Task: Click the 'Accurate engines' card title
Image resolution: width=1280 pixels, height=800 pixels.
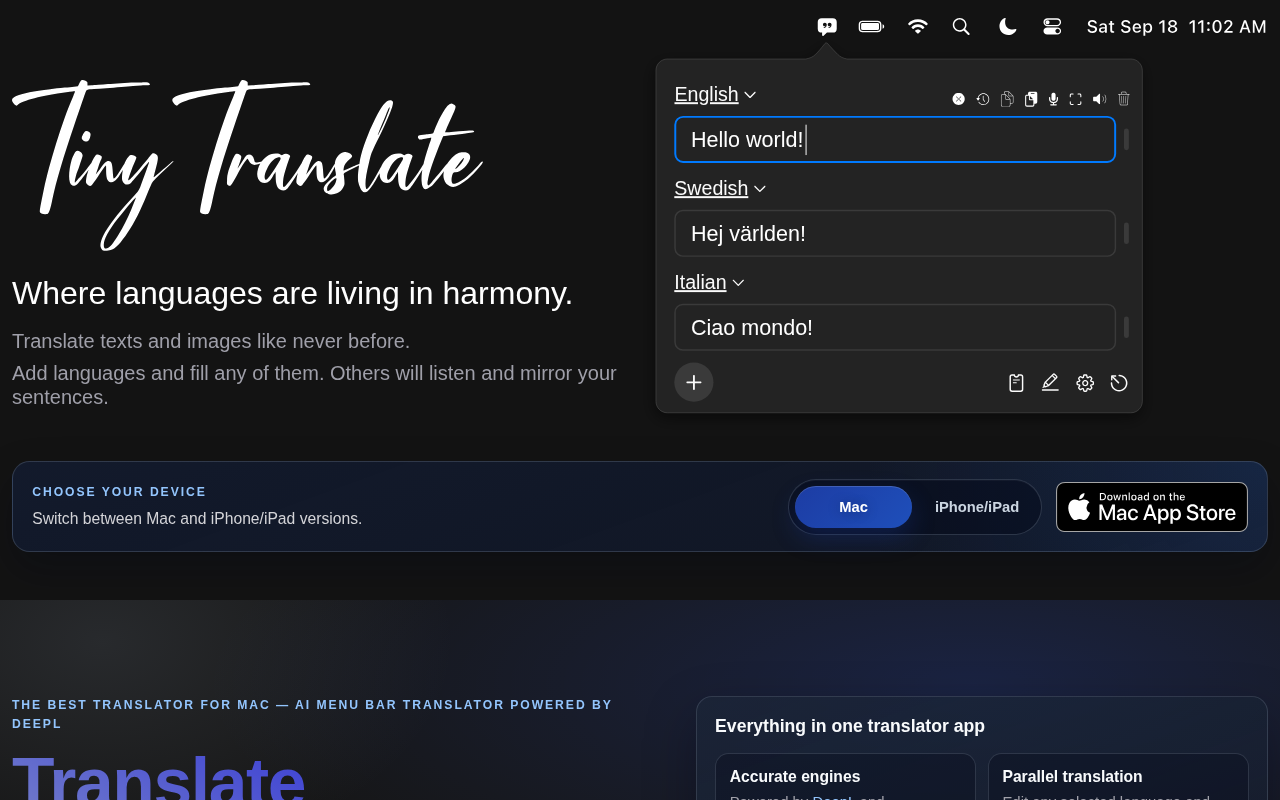Action: tap(795, 777)
